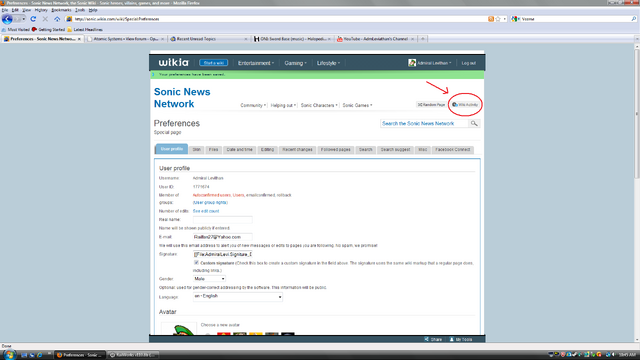
Task: Click the Random Page button
Action: coord(431,105)
